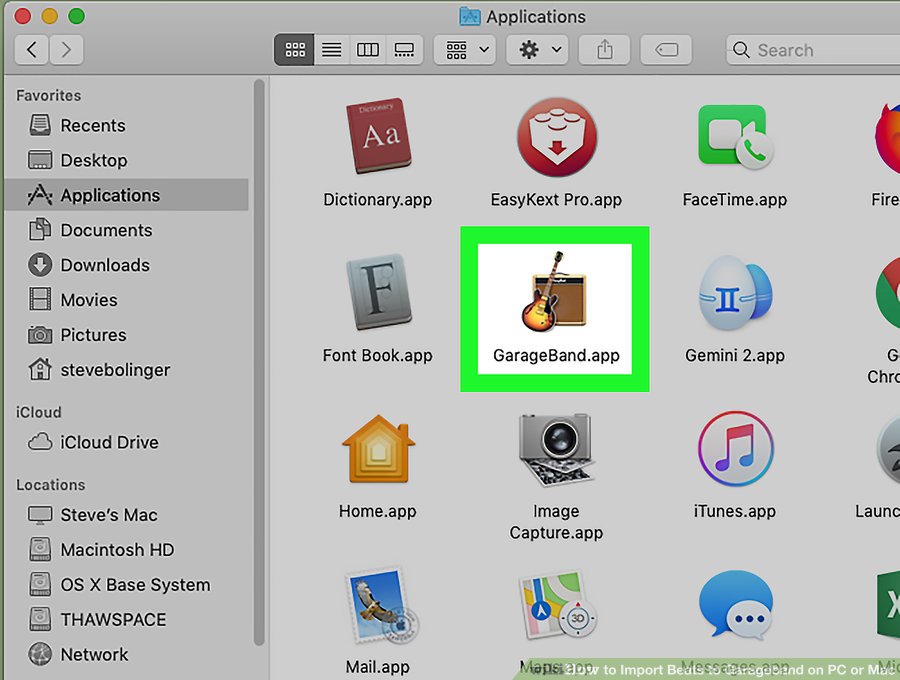
Task: Go forward with the right arrow
Action: pos(67,50)
